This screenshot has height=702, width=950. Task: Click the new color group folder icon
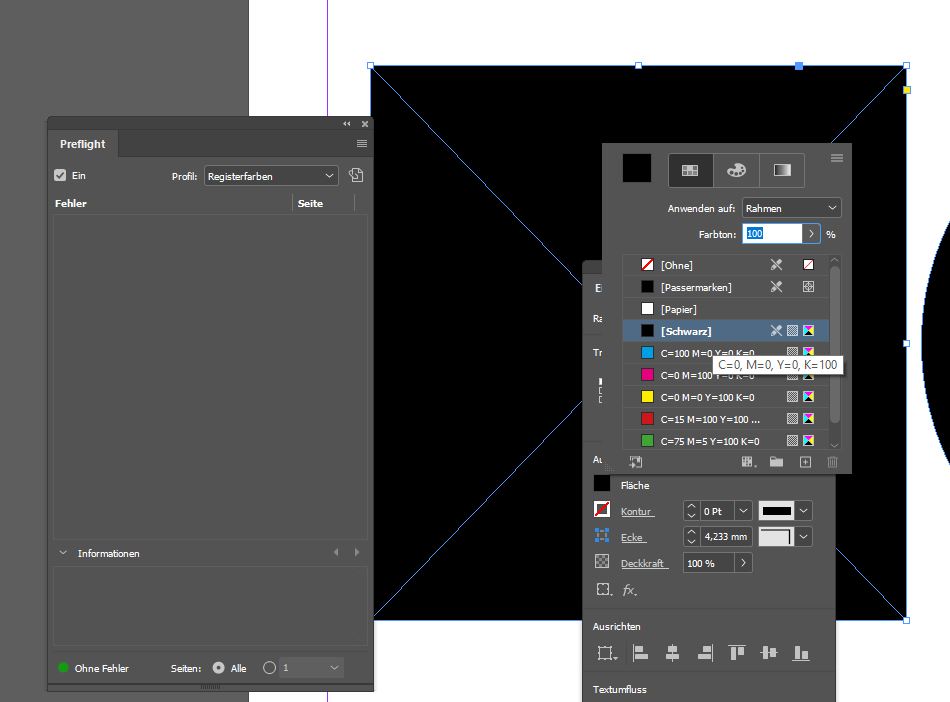click(x=776, y=462)
